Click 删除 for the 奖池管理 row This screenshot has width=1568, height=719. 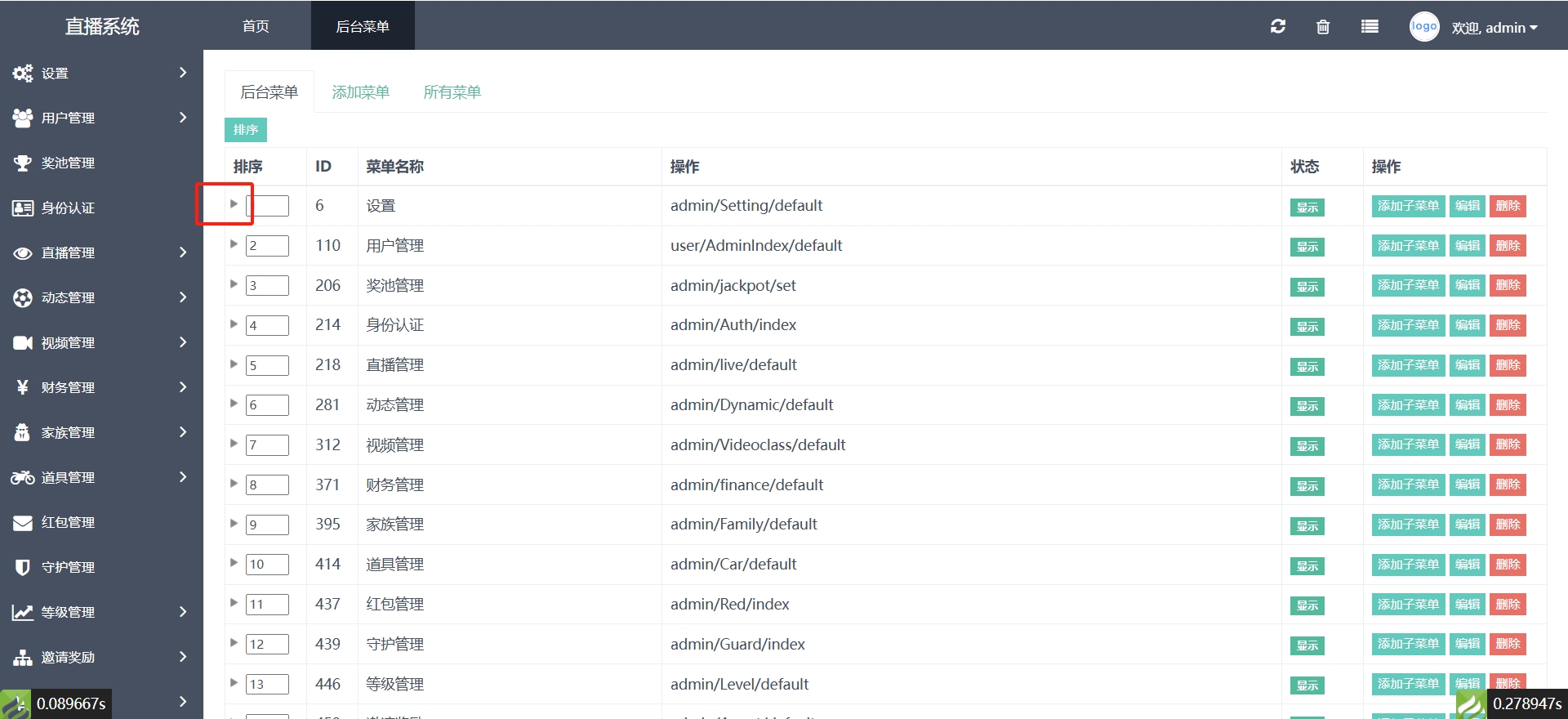(x=1508, y=285)
